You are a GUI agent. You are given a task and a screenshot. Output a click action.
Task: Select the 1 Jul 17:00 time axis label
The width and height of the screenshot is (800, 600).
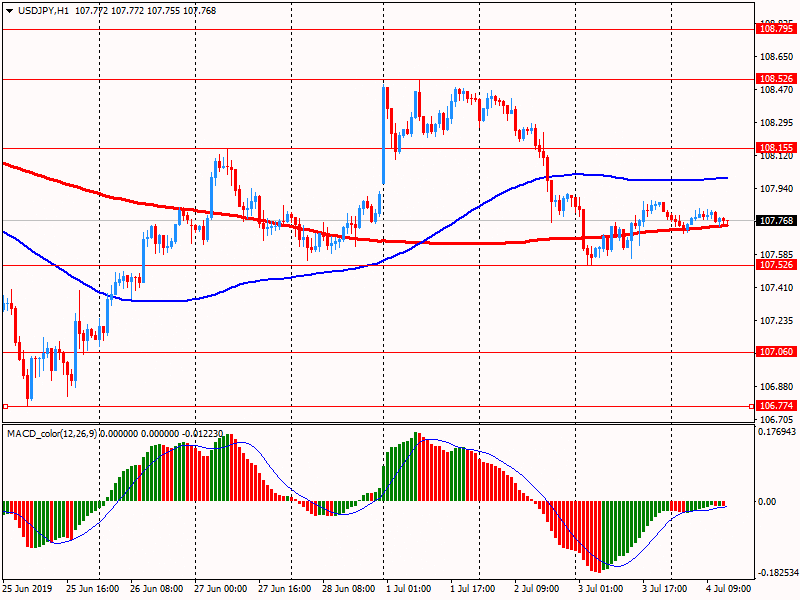[x=472, y=589]
